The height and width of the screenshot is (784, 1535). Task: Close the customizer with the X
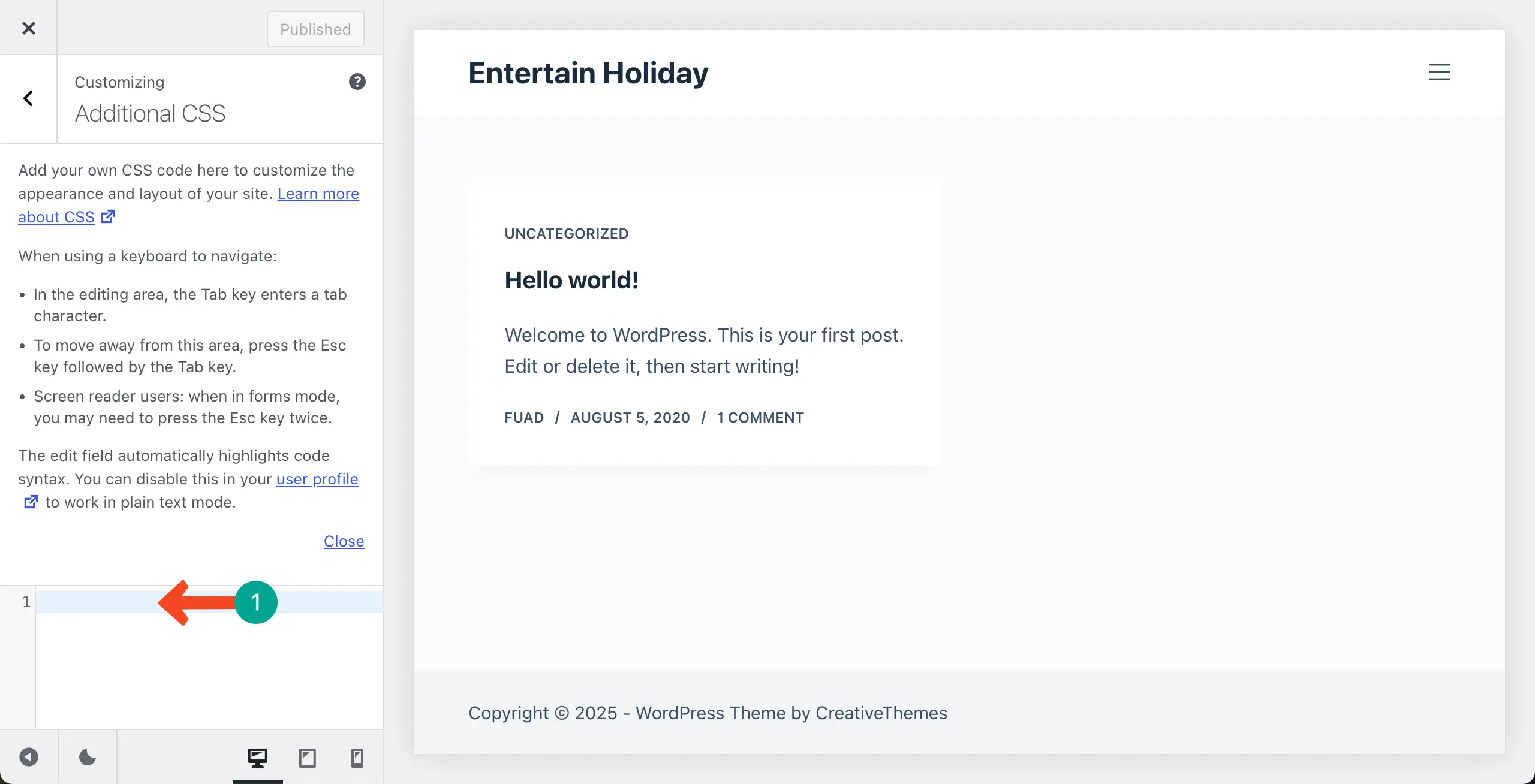(x=29, y=28)
